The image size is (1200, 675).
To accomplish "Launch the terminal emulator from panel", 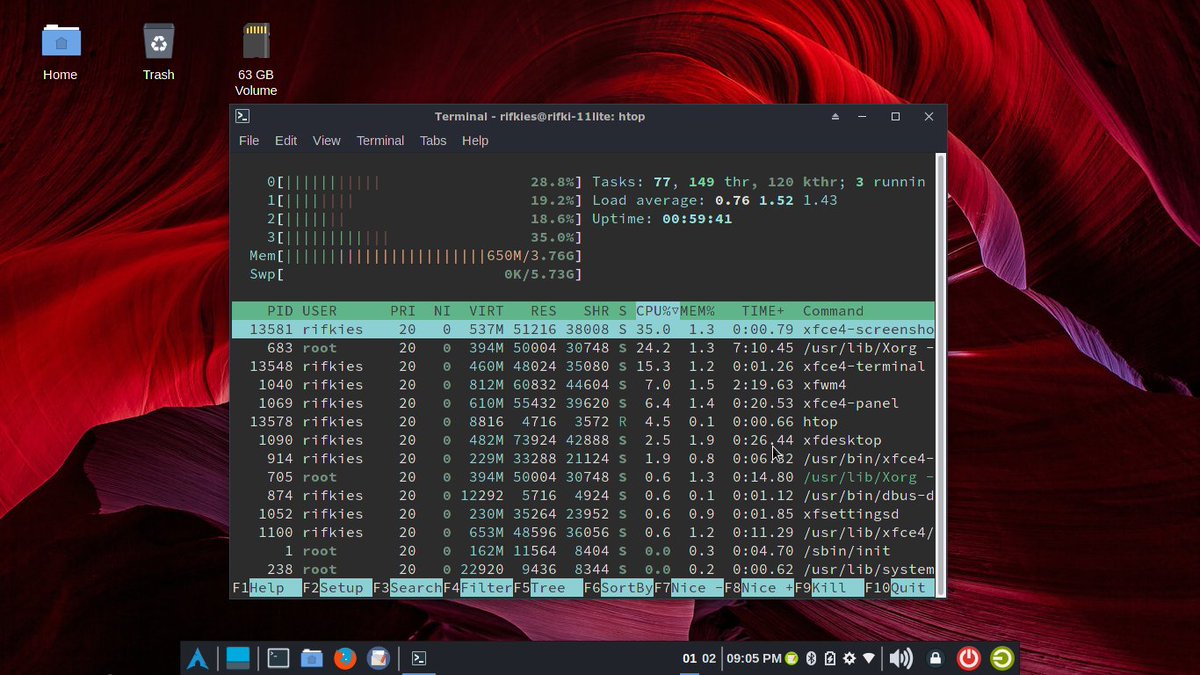I will coord(279,658).
